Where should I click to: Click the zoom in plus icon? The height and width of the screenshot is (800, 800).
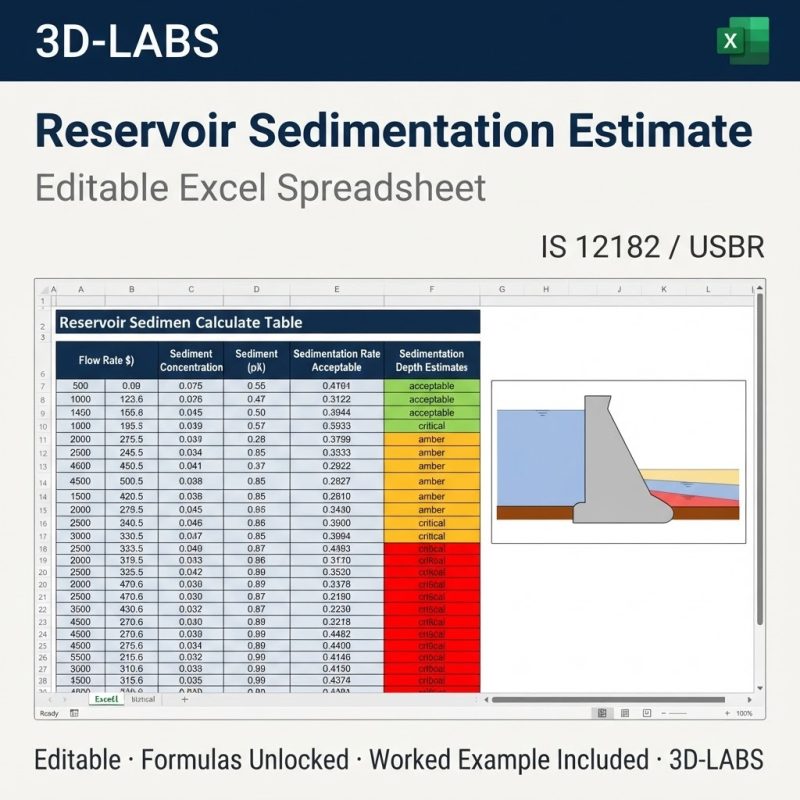tap(727, 713)
